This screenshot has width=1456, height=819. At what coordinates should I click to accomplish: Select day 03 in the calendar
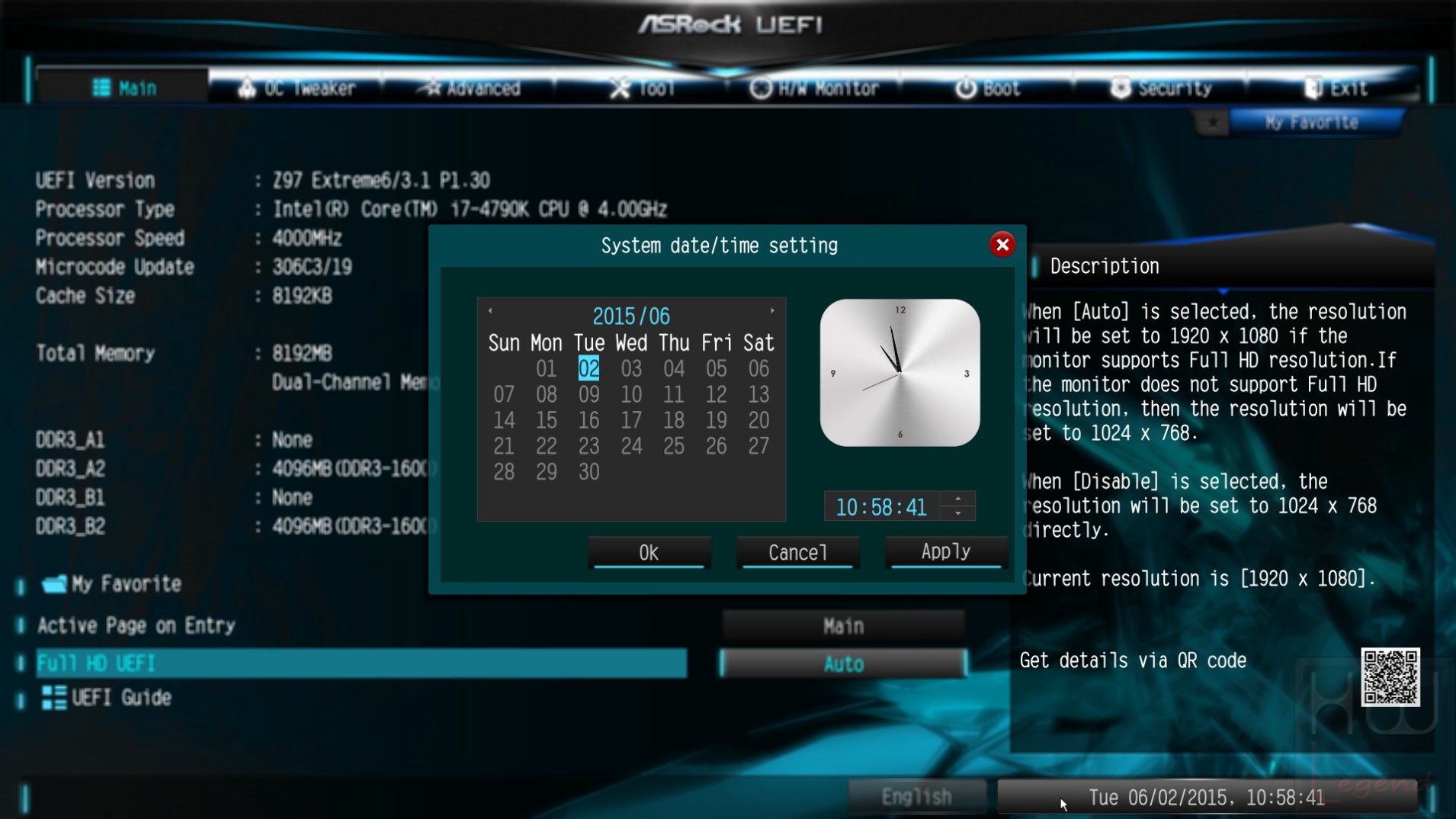pyautogui.click(x=631, y=369)
